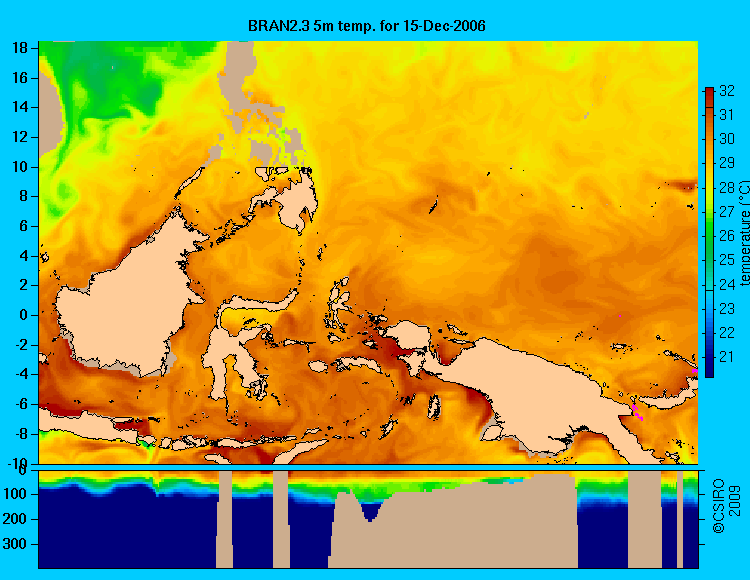Click the latitude axis label "2"
This screenshot has height=580, width=750.
(x=23, y=285)
